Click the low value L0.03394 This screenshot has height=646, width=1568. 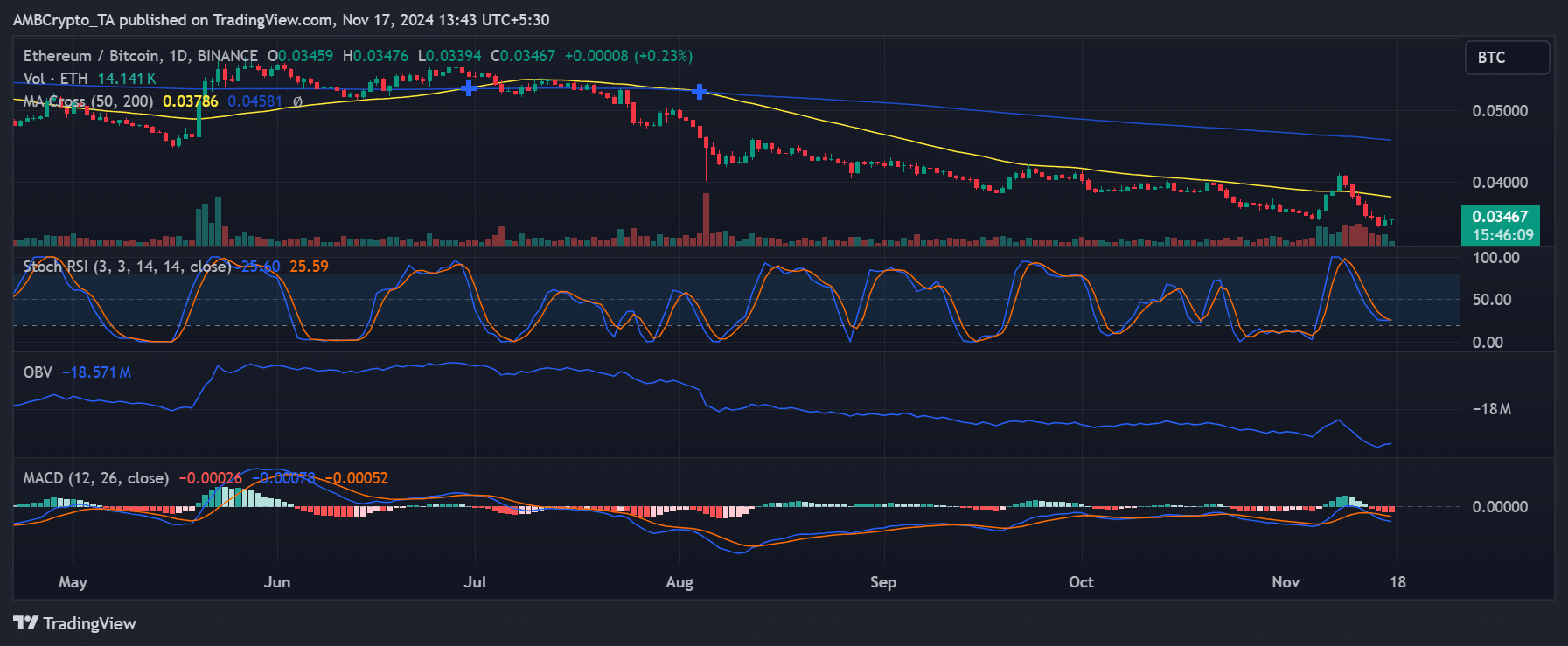click(x=449, y=56)
